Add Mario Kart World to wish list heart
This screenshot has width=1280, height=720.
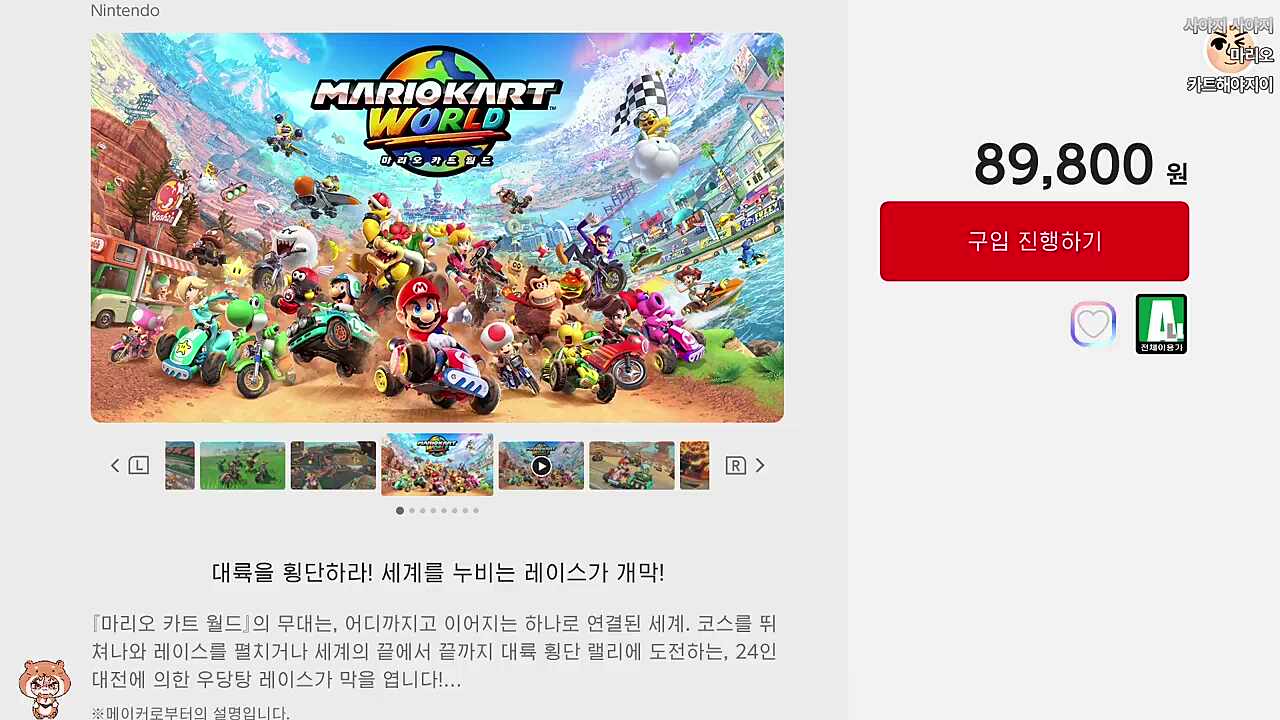1092,325
